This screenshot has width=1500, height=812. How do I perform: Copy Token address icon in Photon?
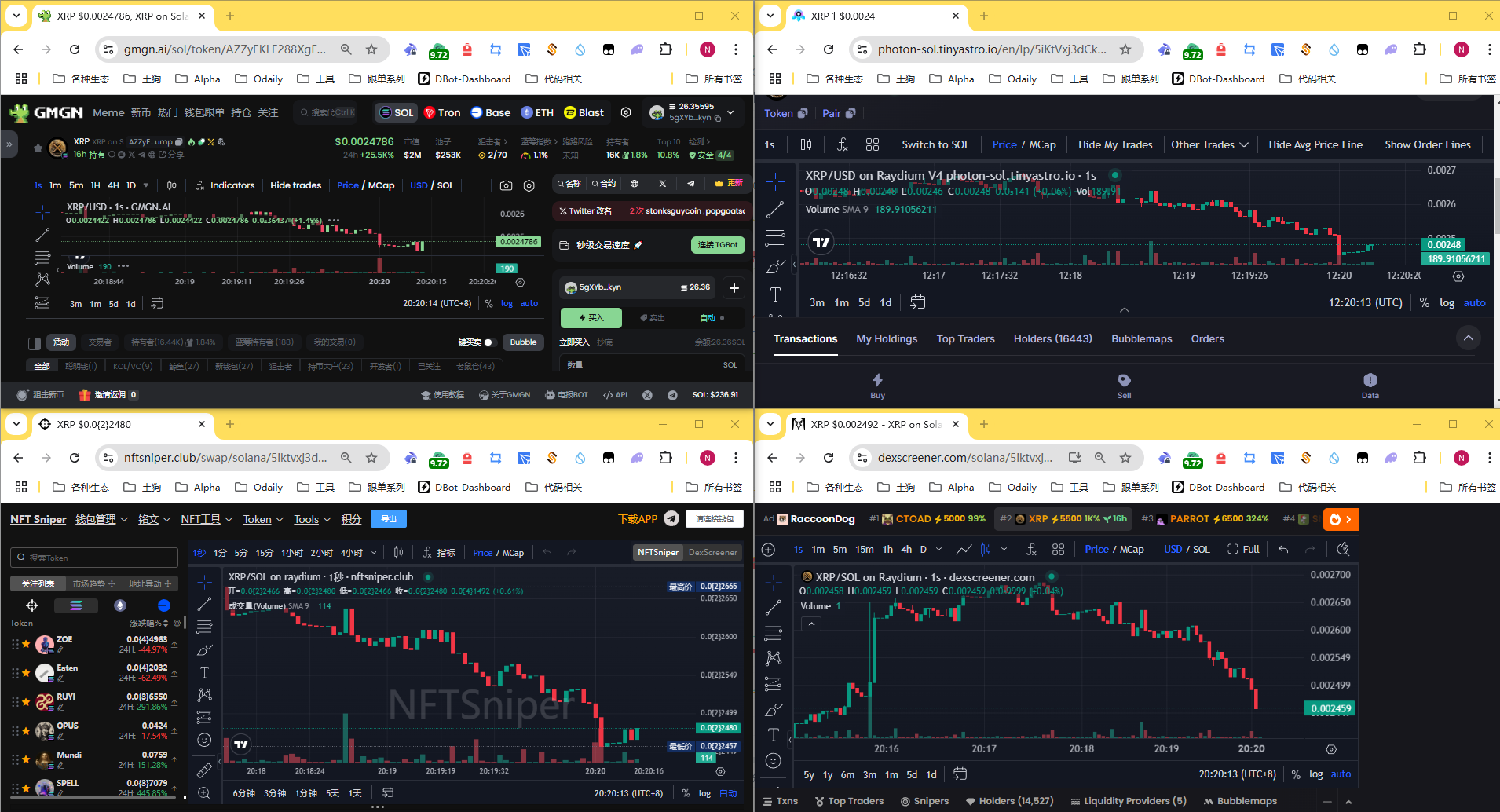point(803,113)
